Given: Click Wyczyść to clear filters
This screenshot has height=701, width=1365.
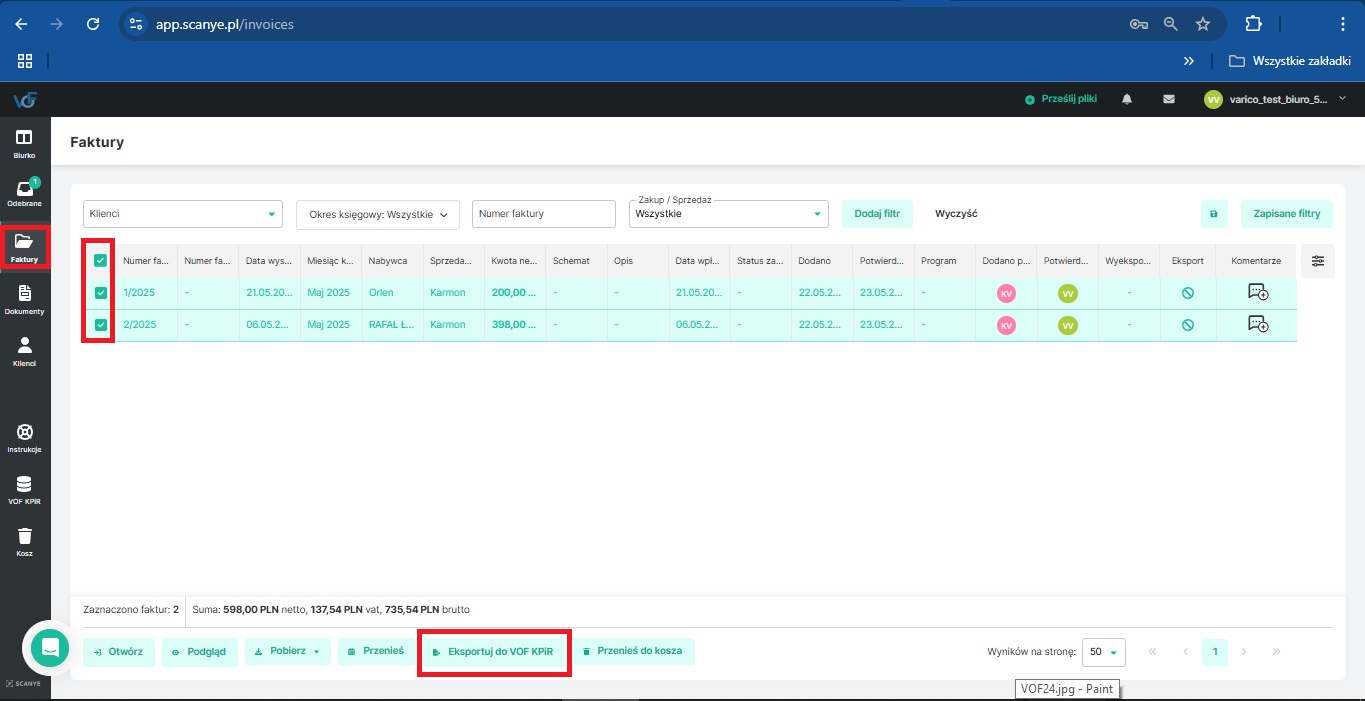Looking at the screenshot, I should [x=956, y=214].
